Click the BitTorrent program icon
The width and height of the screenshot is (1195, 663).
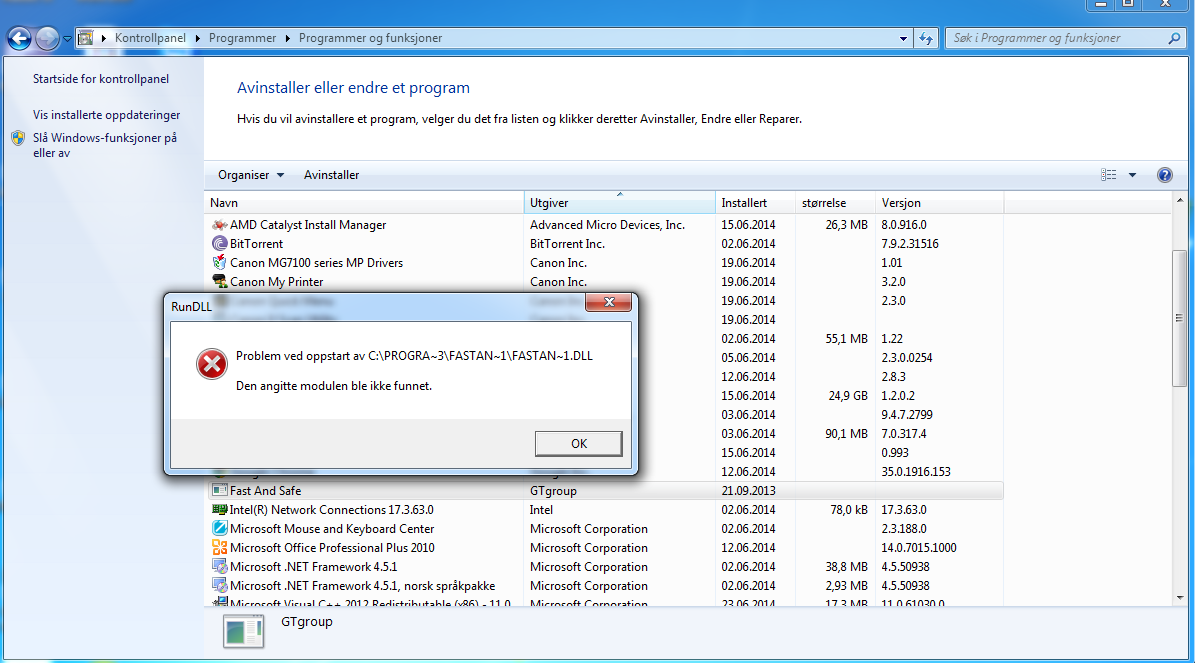coord(219,244)
